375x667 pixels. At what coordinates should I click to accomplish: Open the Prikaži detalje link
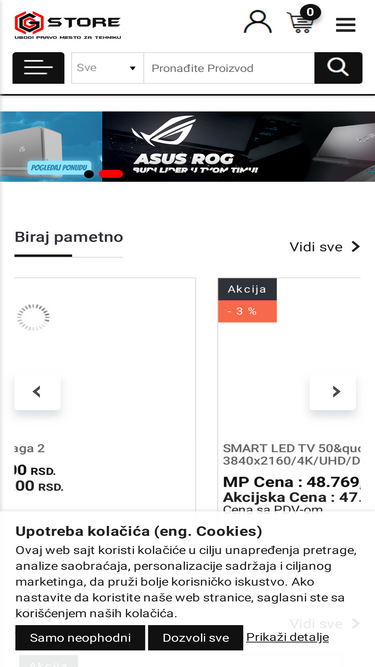point(287,637)
